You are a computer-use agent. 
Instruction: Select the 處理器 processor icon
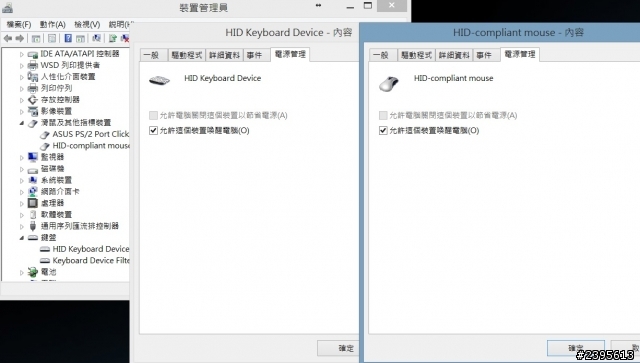pyautogui.click(x=33, y=203)
